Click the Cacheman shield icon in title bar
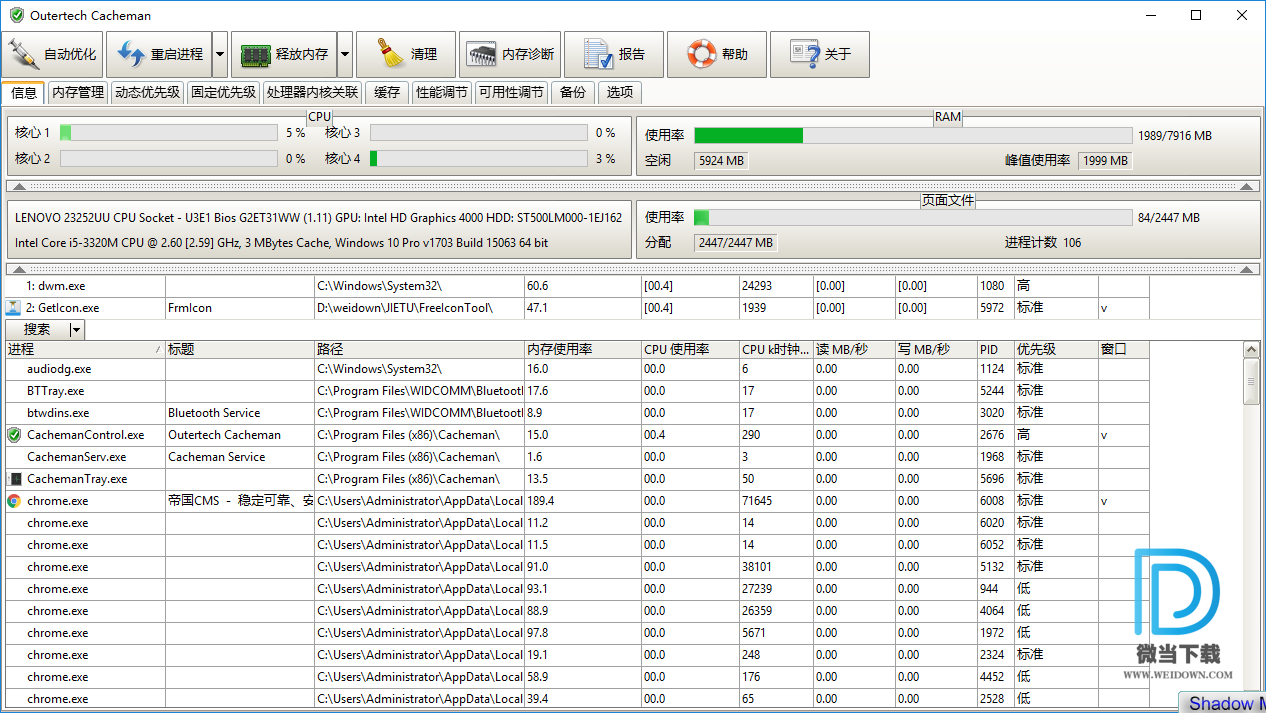Image resolution: width=1266 pixels, height=713 pixels. [16, 16]
